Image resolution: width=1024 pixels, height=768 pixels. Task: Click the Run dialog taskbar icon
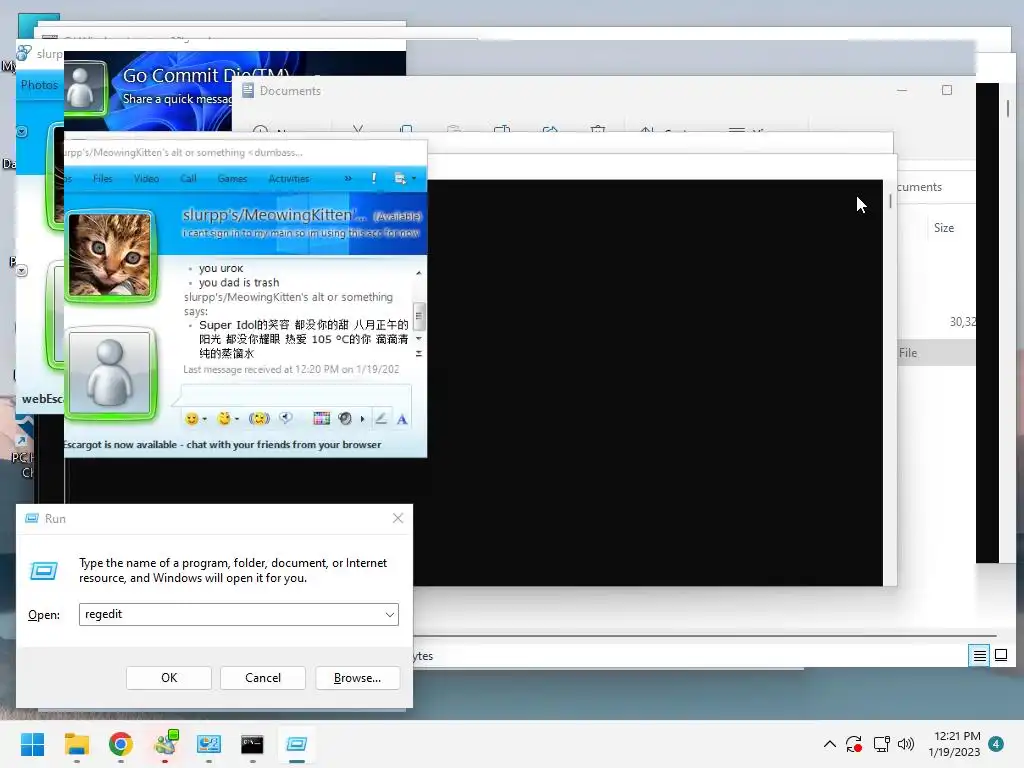pyautogui.click(x=296, y=744)
